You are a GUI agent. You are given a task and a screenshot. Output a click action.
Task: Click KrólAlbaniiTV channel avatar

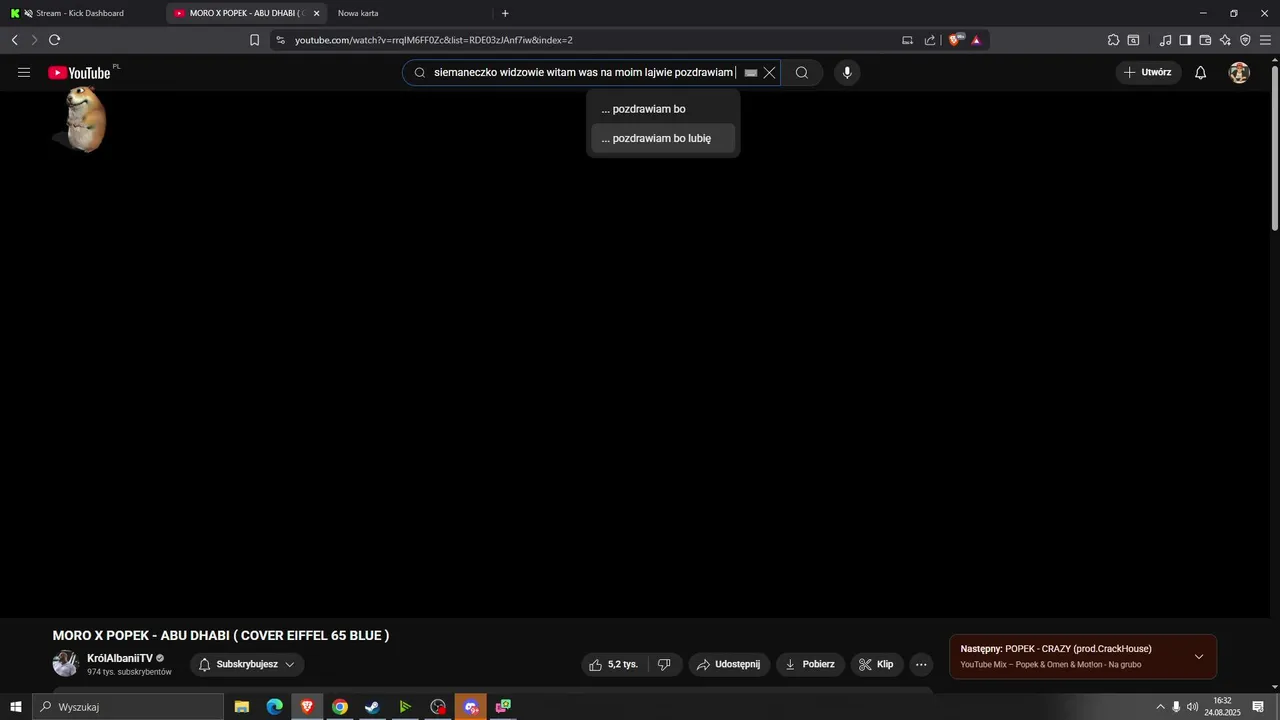66,664
